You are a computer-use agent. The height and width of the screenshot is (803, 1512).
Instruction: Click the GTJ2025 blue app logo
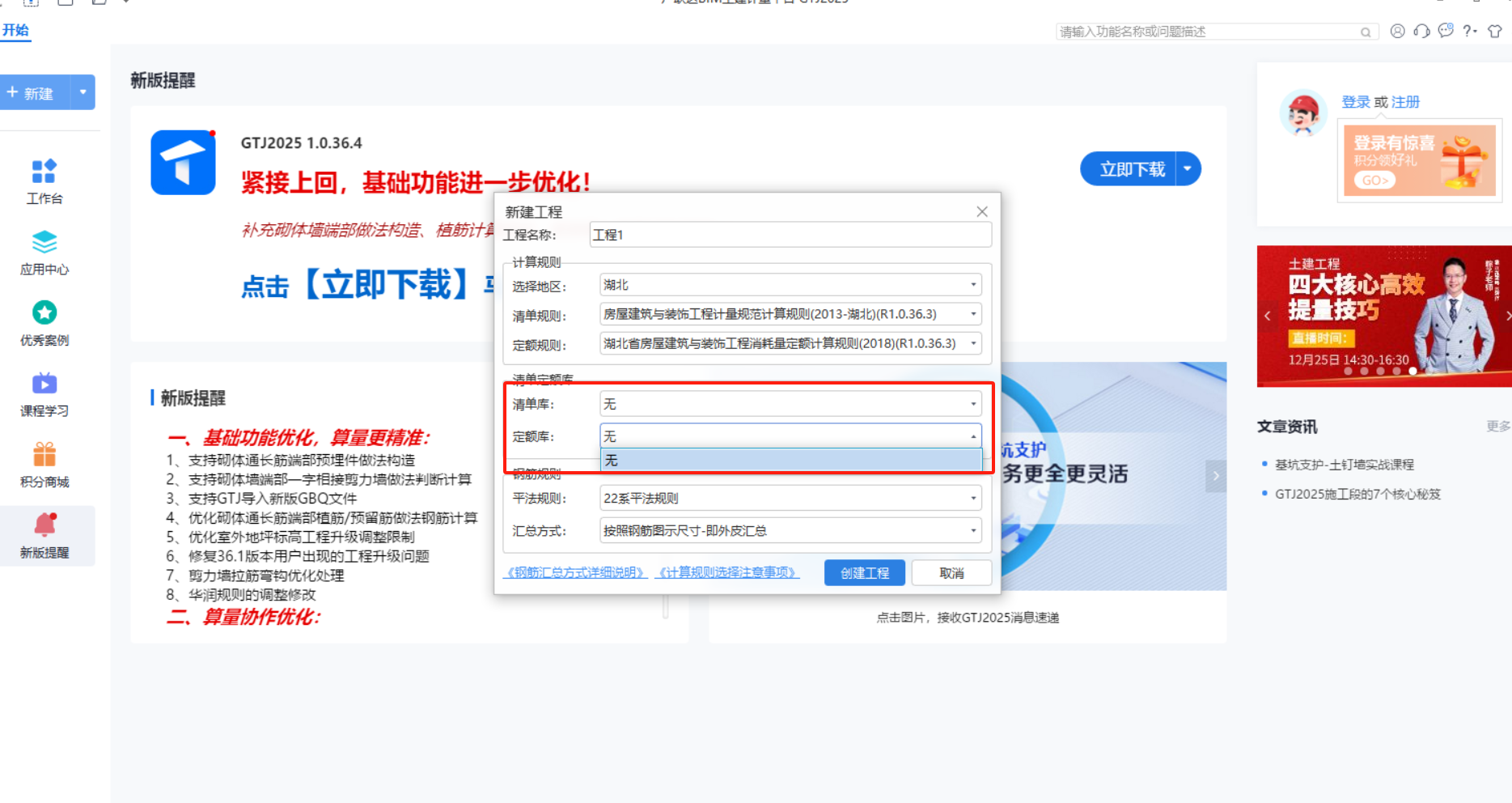coord(184,163)
